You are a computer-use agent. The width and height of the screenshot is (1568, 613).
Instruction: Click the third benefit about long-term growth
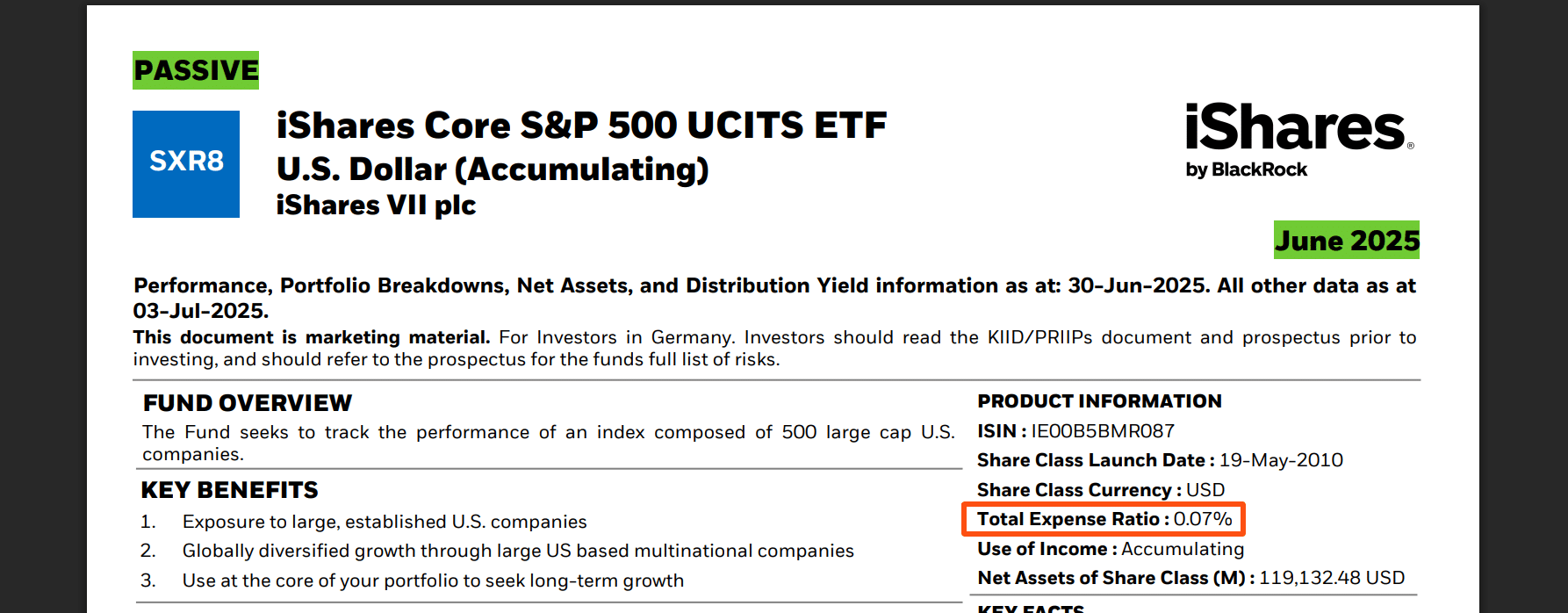click(x=433, y=581)
